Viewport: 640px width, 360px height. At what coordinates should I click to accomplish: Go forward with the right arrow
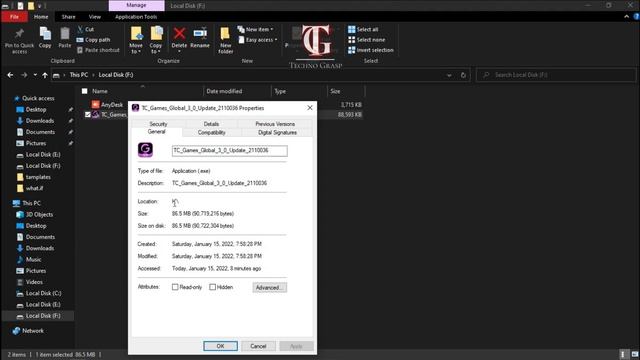coord(24,75)
